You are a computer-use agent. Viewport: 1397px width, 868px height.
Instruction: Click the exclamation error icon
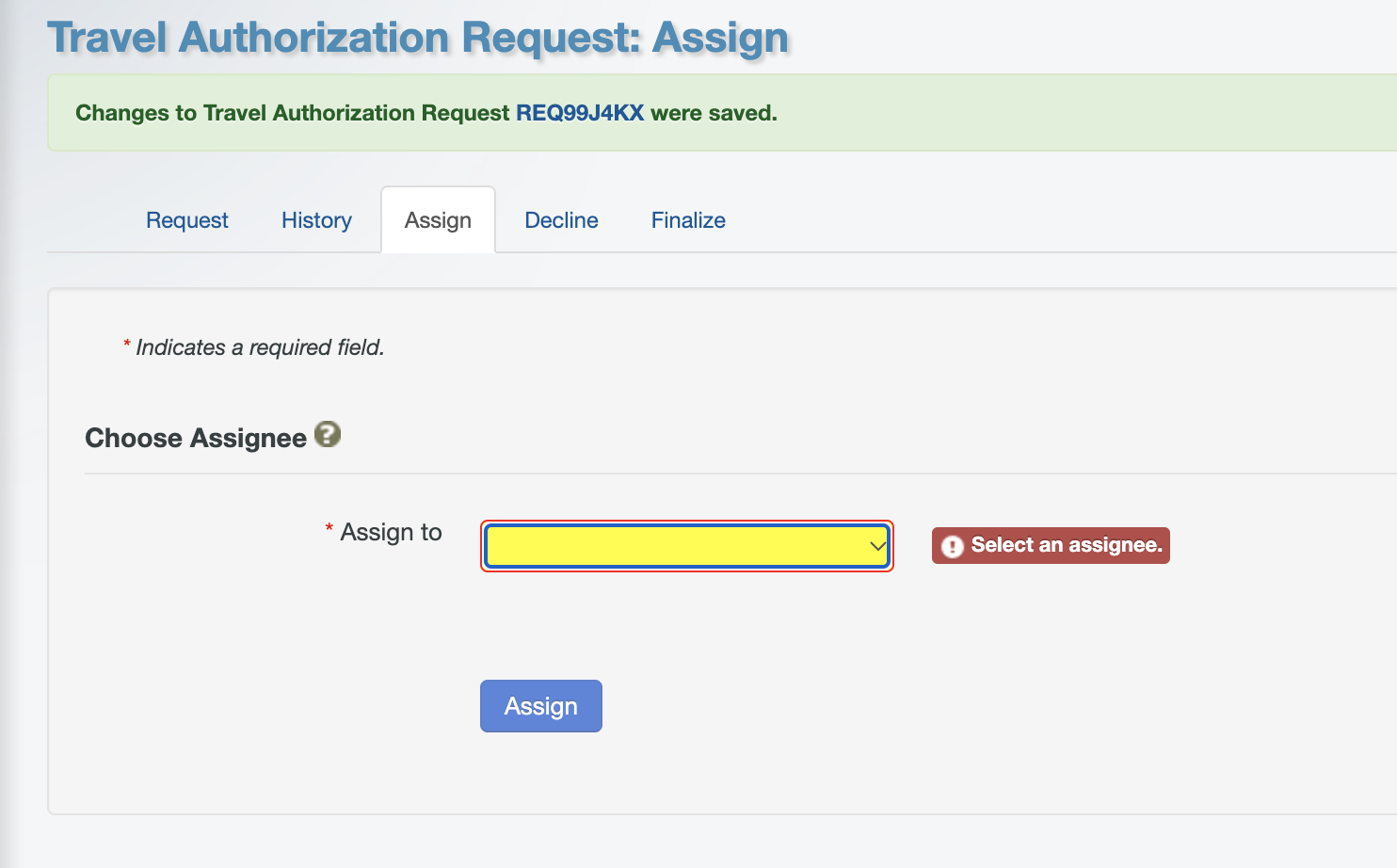coord(954,545)
